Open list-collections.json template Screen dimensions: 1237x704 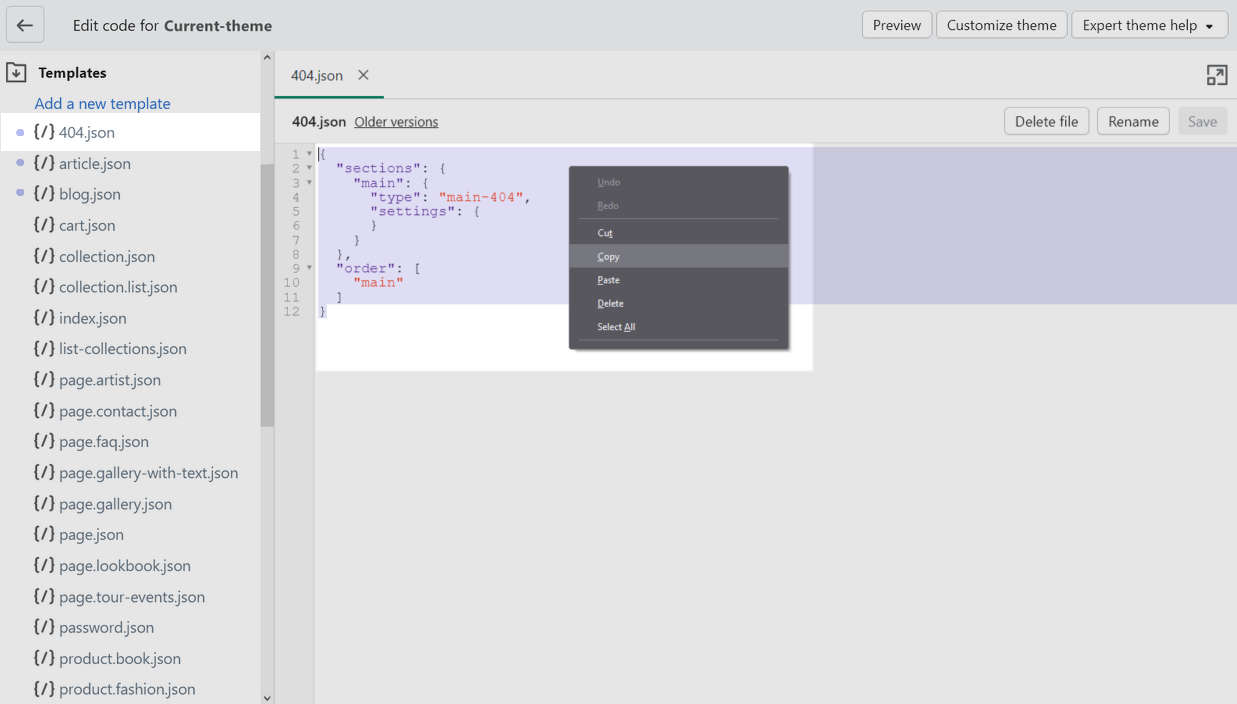(123, 349)
